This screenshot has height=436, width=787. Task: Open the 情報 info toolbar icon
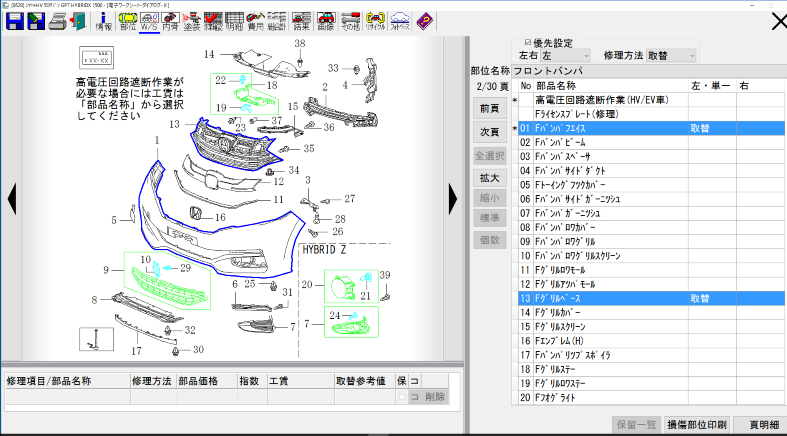coord(104,22)
